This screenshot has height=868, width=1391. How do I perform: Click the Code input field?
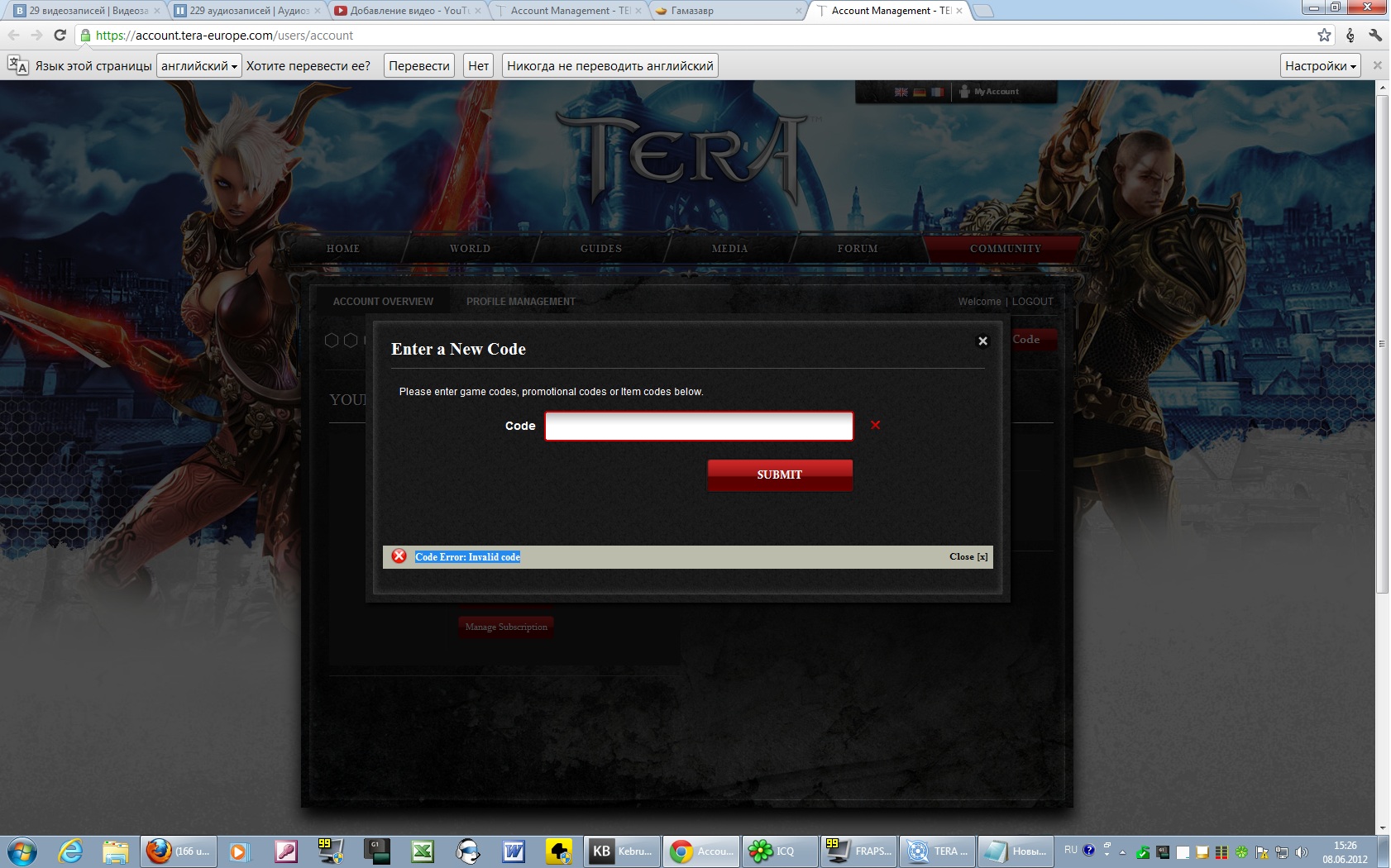699,426
